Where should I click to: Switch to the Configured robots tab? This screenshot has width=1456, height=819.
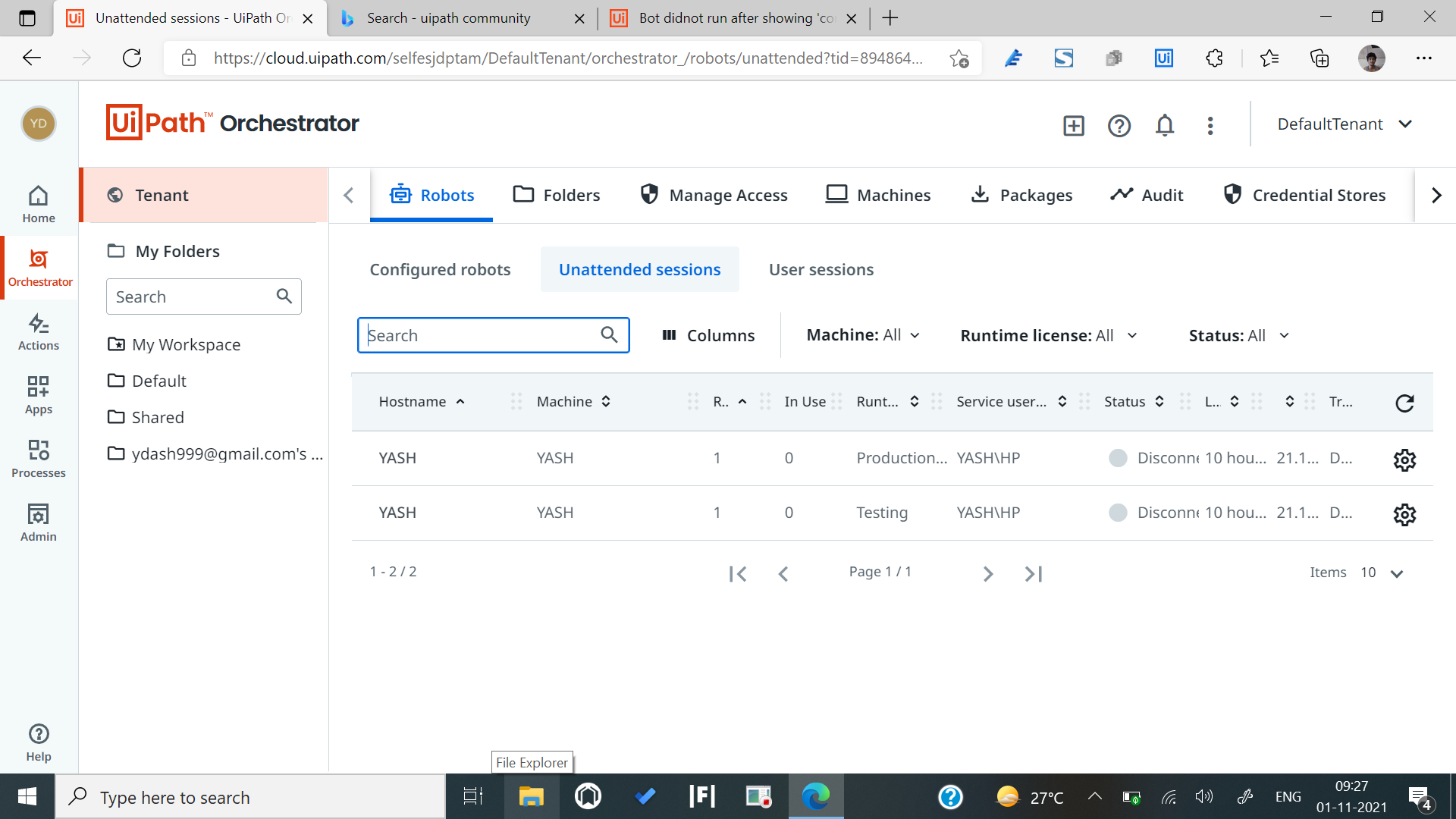click(x=440, y=270)
